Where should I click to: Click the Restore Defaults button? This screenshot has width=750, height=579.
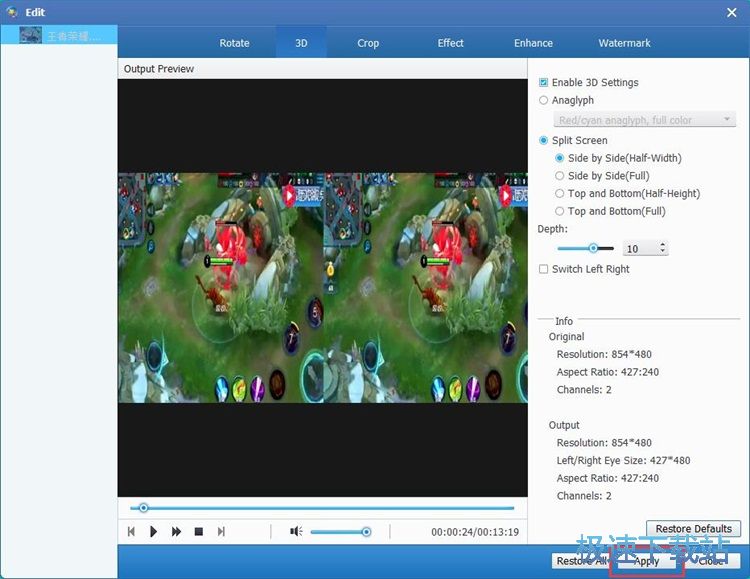(x=694, y=529)
